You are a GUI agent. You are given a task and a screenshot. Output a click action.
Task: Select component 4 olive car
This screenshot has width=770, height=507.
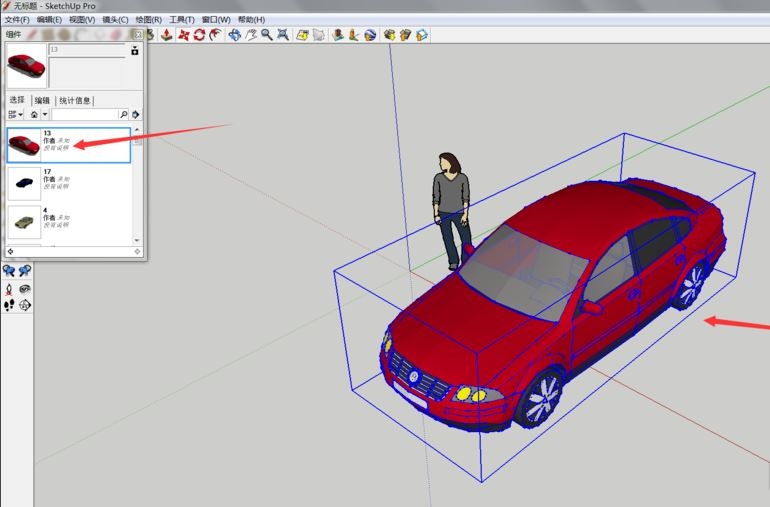24,222
